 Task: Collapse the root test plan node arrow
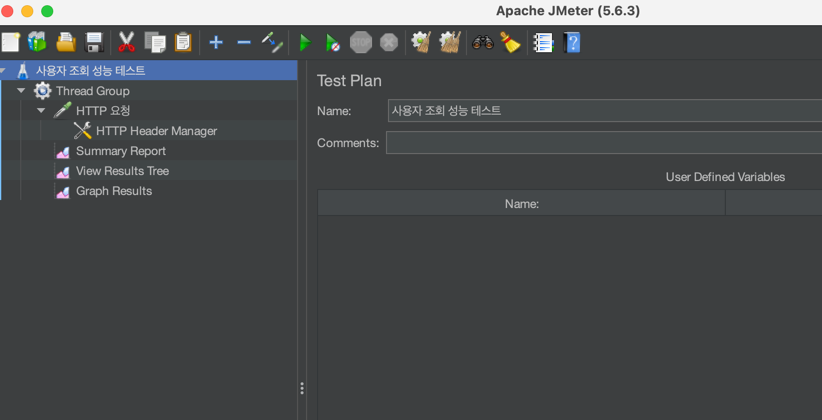3,71
